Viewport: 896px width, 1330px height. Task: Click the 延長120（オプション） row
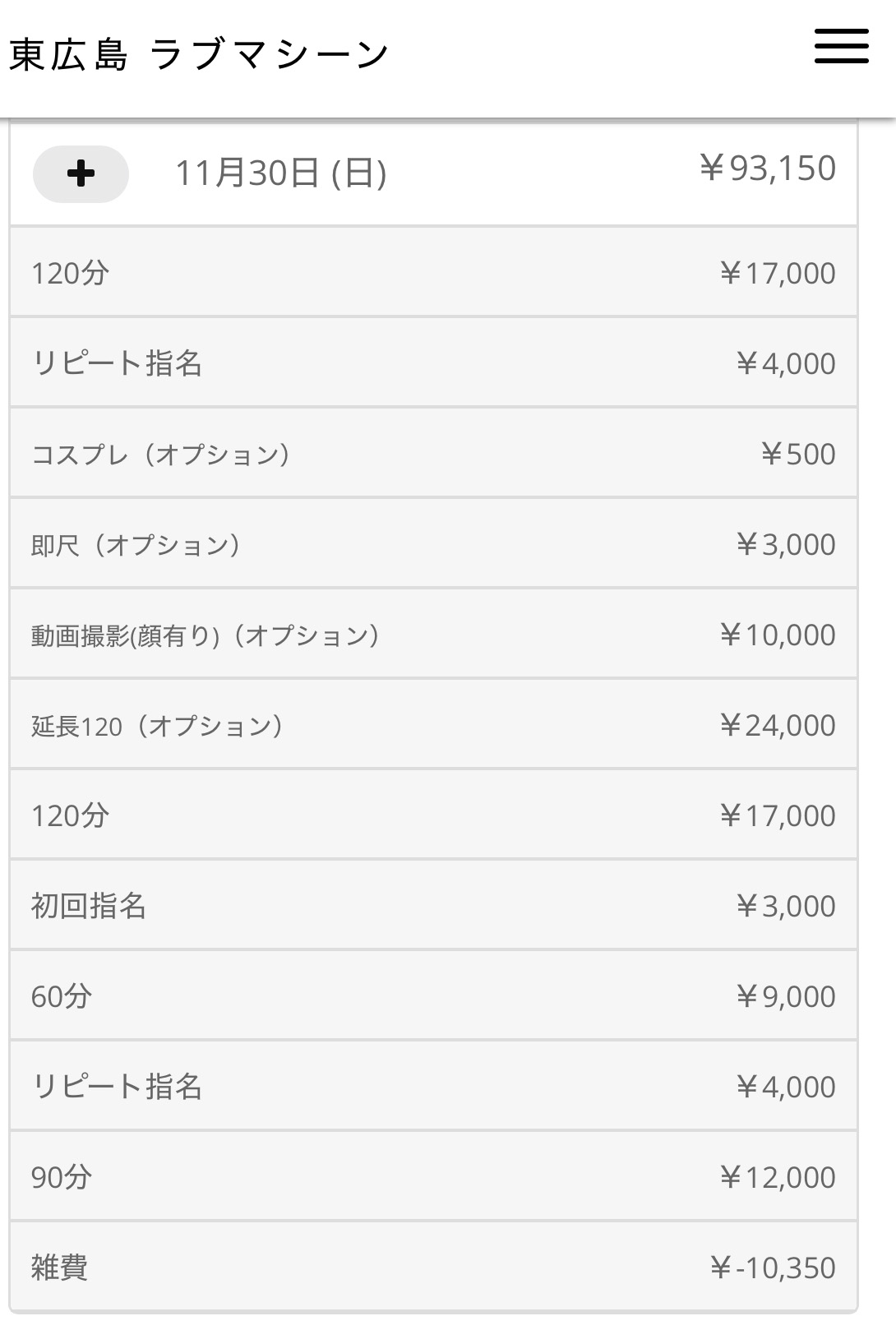click(x=433, y=725)
